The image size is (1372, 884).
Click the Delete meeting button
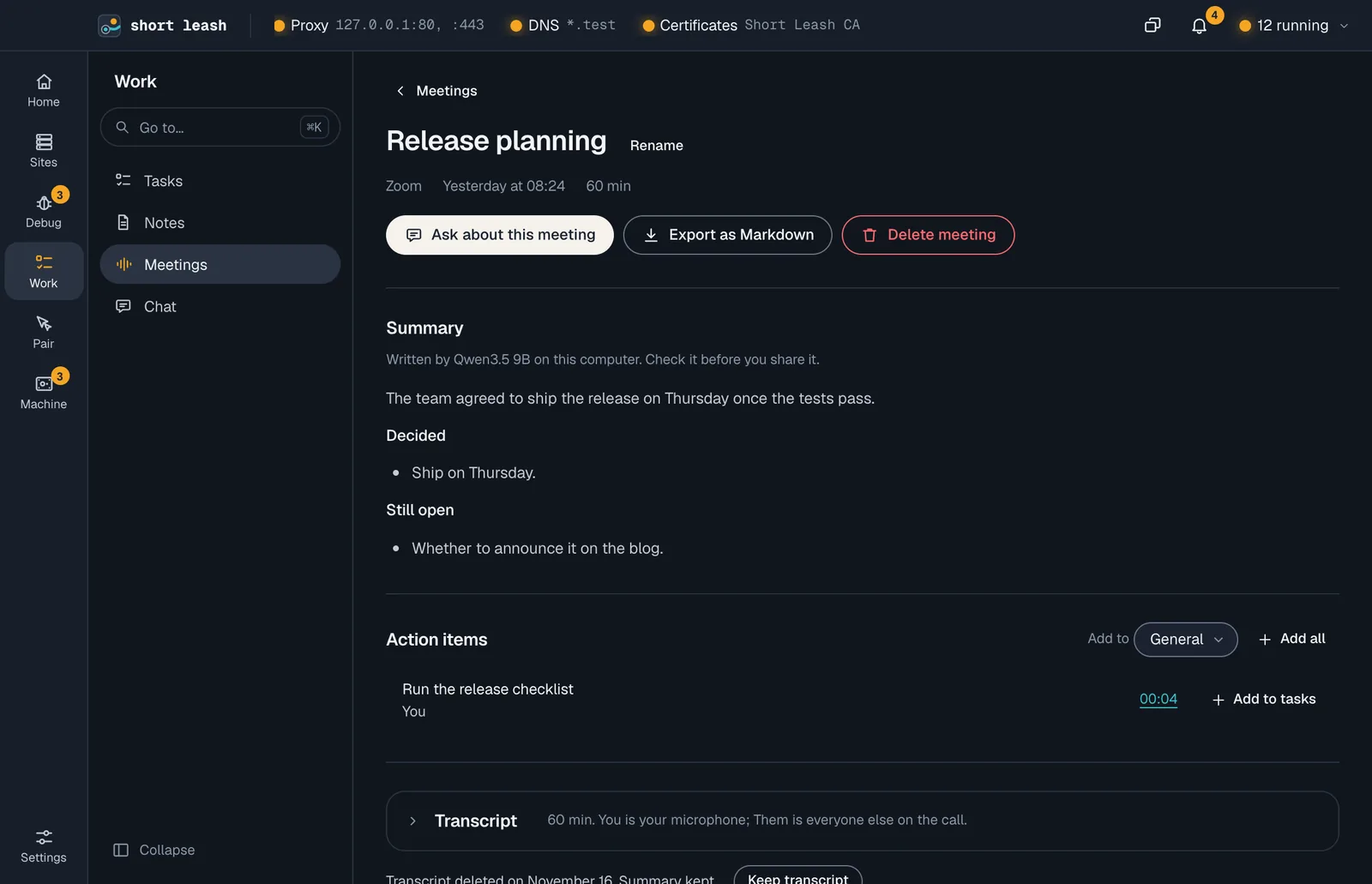(928, 235)
